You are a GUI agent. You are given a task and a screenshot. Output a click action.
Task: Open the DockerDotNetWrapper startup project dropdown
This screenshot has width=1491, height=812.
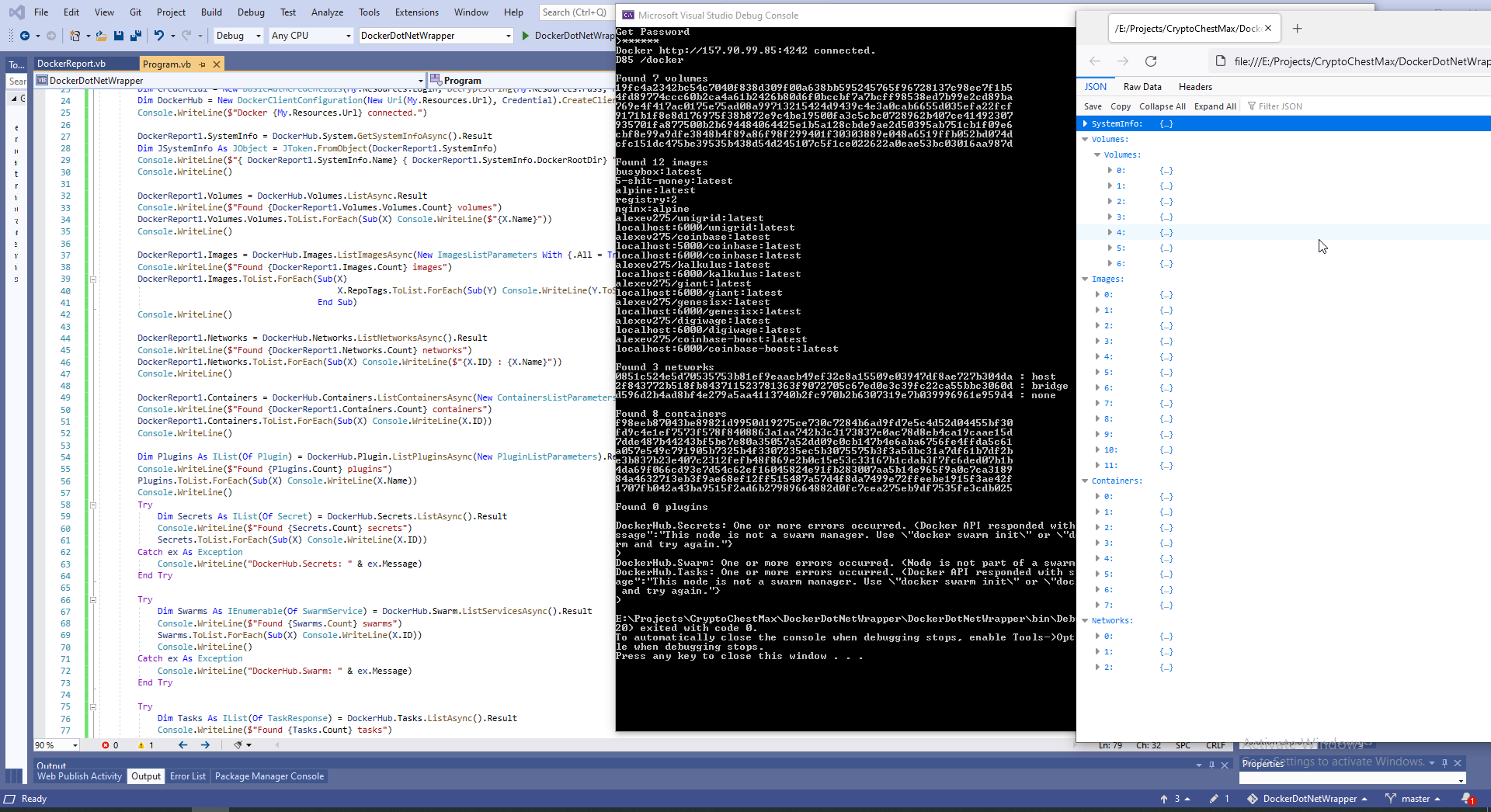[436, 36]
